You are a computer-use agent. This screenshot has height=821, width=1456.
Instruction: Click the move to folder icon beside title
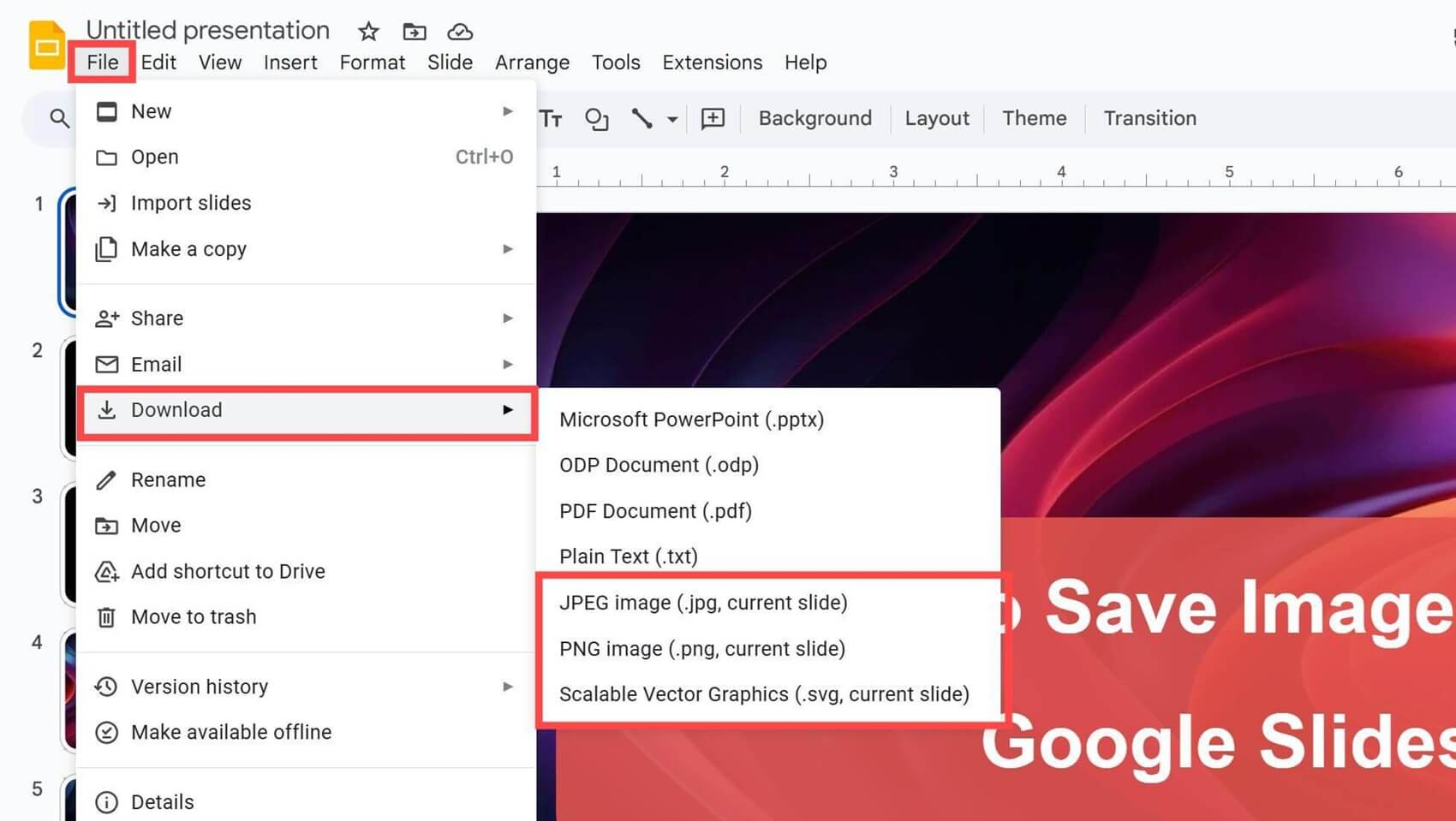point(415,32)
